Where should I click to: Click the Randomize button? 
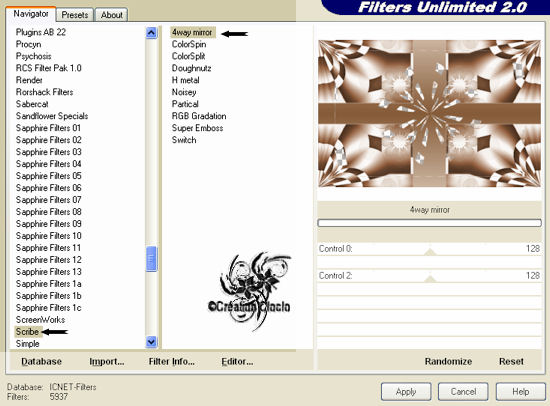click(448, 361)
